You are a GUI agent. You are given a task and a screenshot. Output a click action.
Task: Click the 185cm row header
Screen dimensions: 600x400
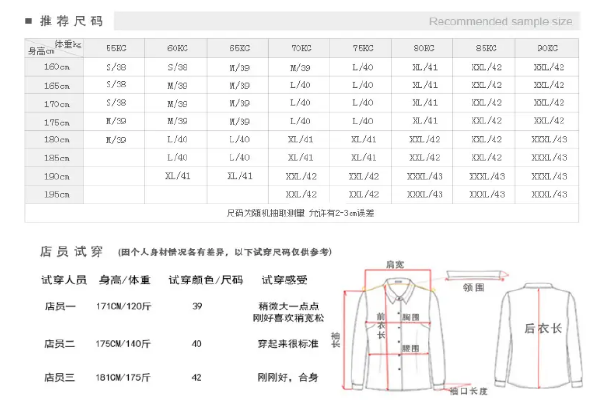pos(54,158)
